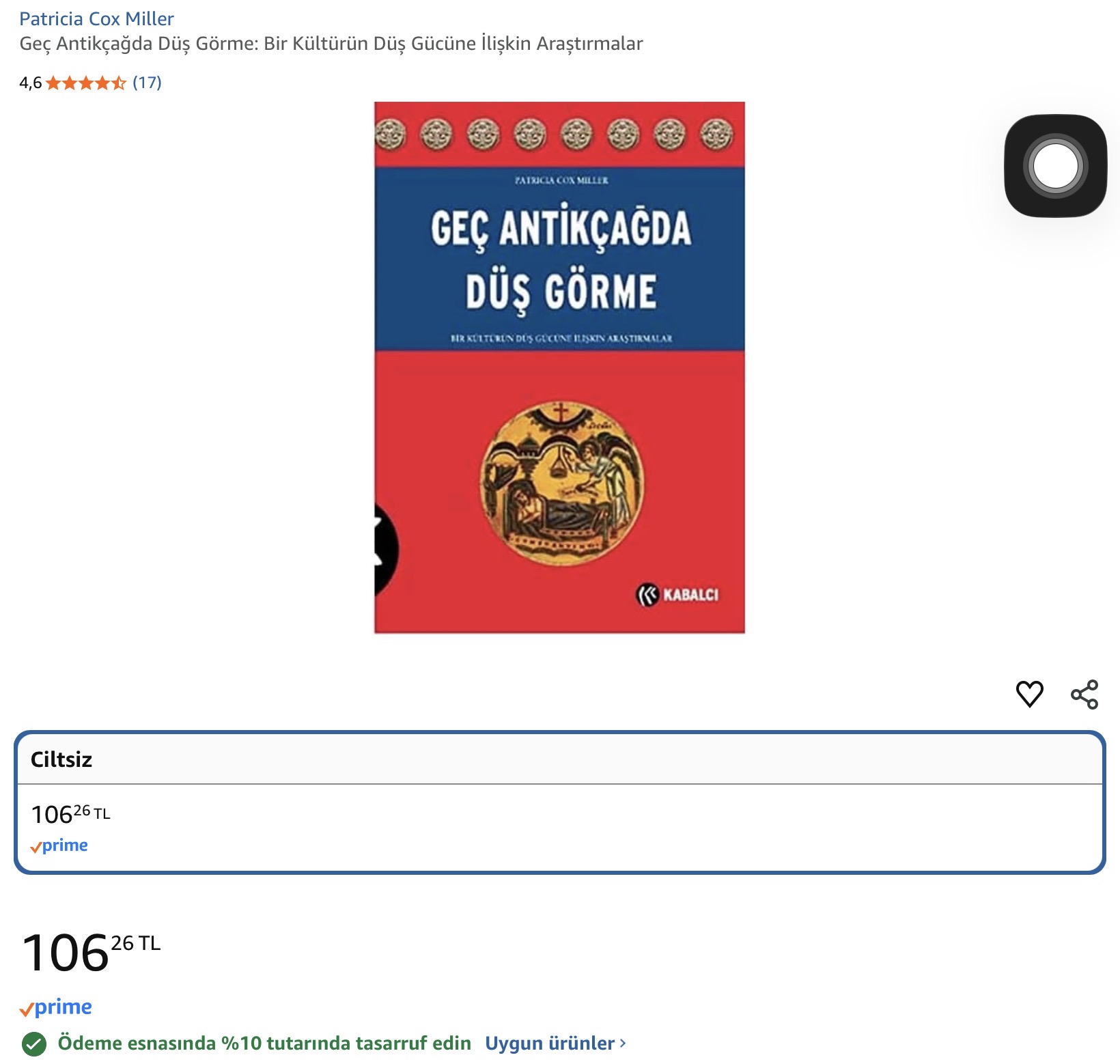Open the AssistiveTouch floating button
1120x1064 pixels.
[1055, 166]
